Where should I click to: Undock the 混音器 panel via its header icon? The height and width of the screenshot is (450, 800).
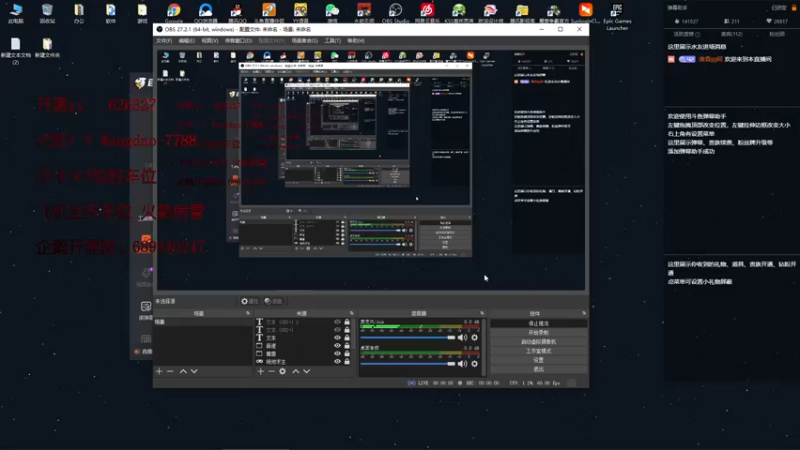tap(482, 313)
